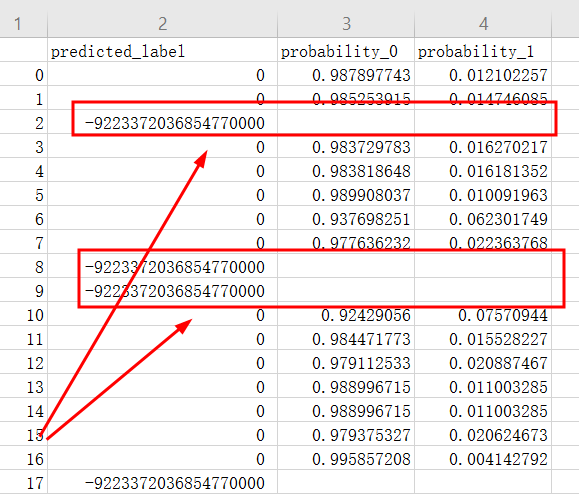This screenshot has height=494, width=579.
Task: Select cell with value 0.995857208
Action: [346, 459]
